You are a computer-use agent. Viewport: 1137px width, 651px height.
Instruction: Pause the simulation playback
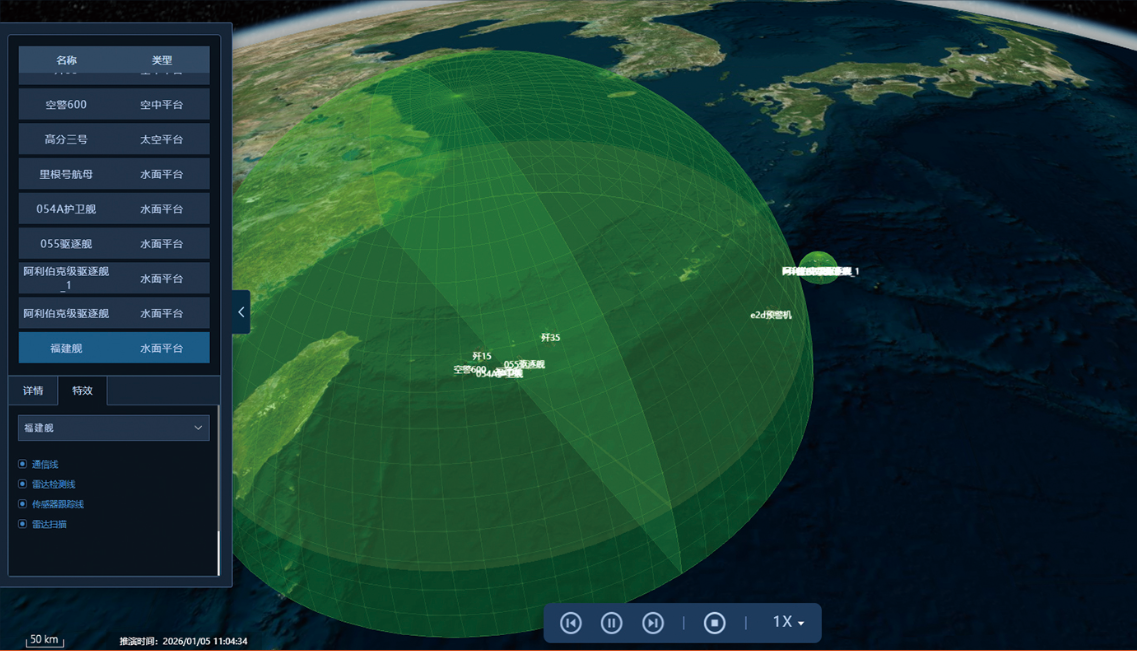611,623
